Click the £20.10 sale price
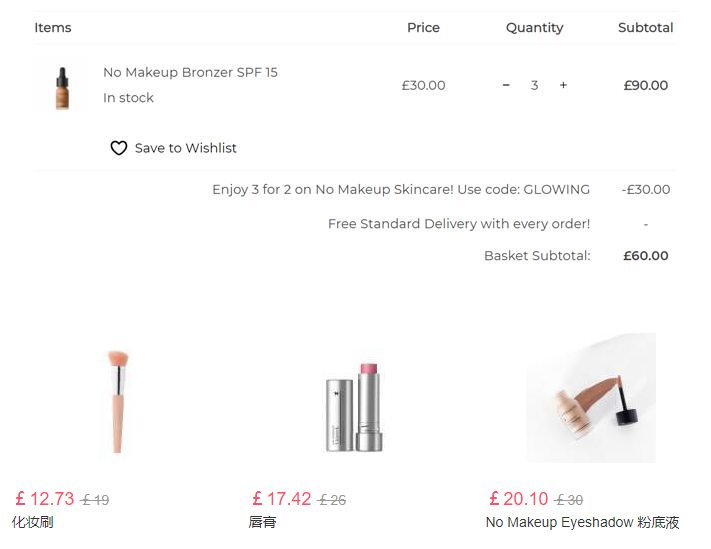Screen dimensions: 711x549 click(x=519, y=499)
